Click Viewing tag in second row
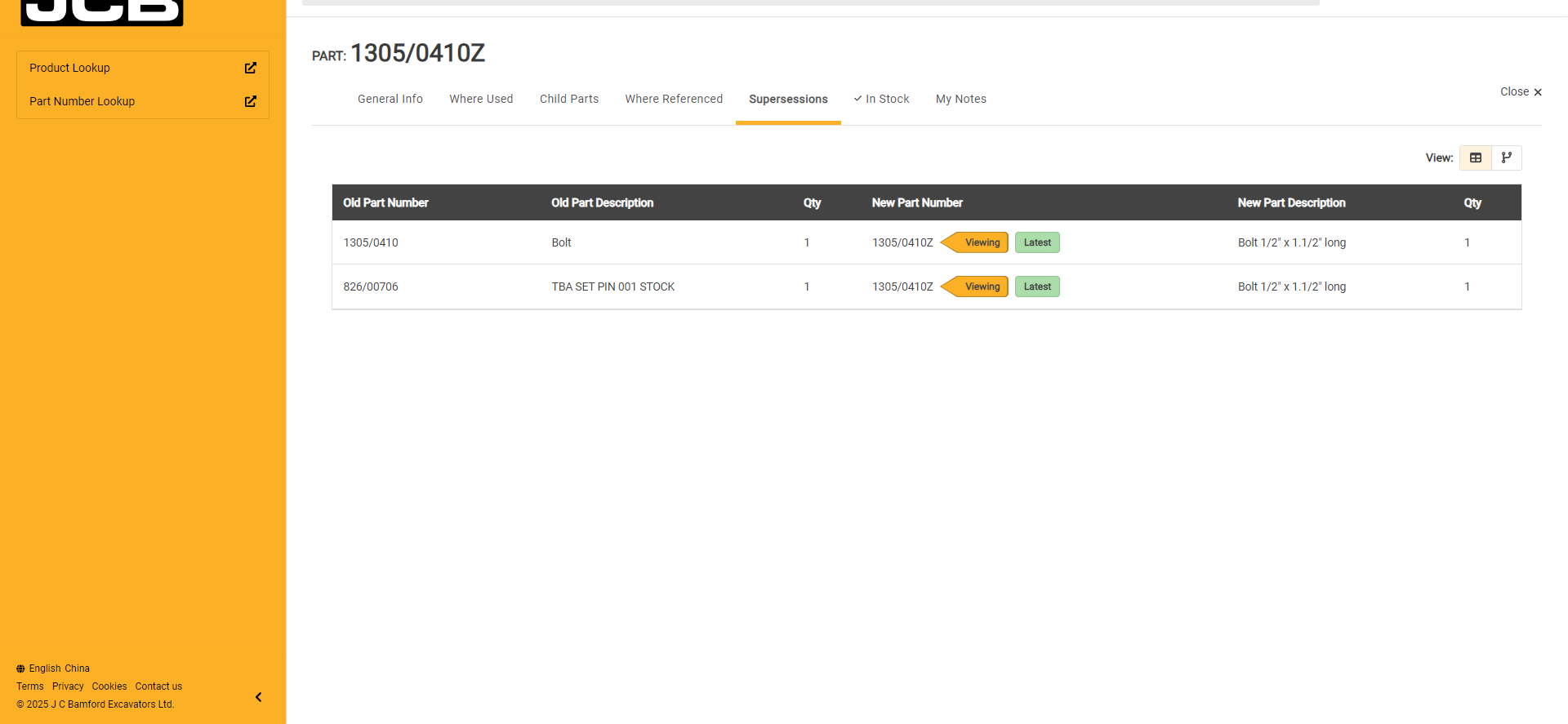1568x724 pixels. point(981,286)
